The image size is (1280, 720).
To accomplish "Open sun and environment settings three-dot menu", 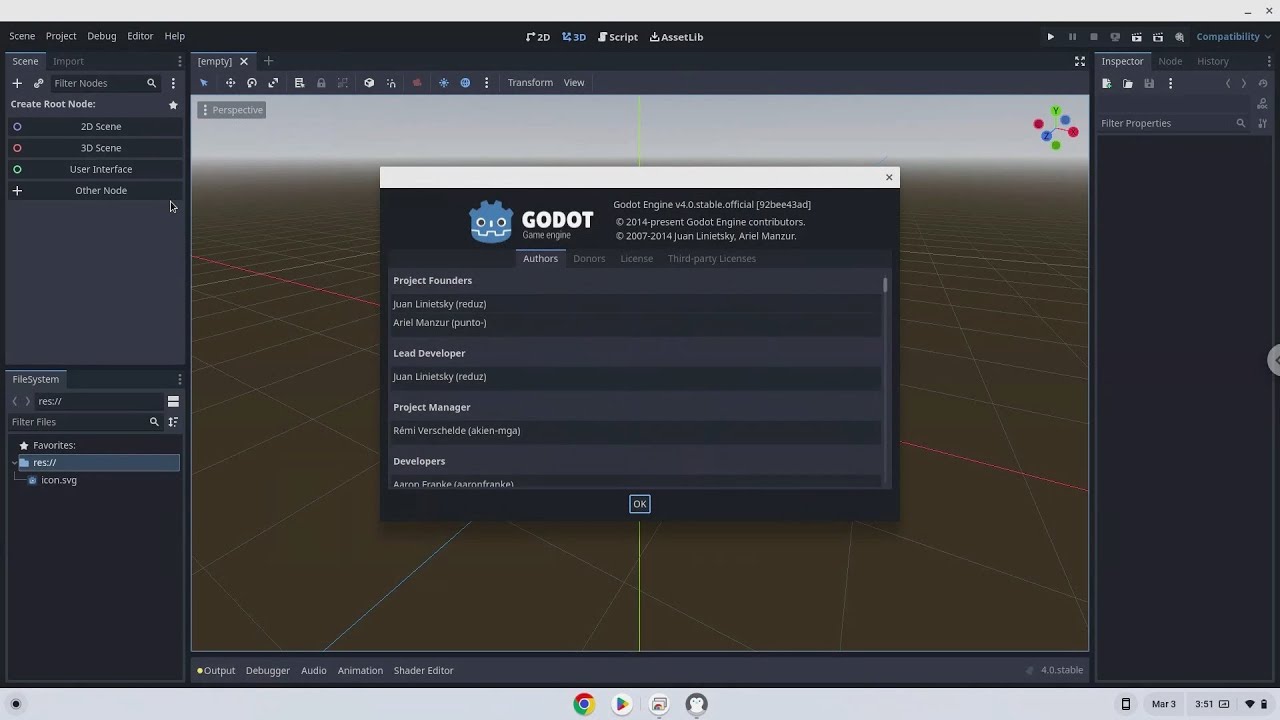I will coord(487,83).
